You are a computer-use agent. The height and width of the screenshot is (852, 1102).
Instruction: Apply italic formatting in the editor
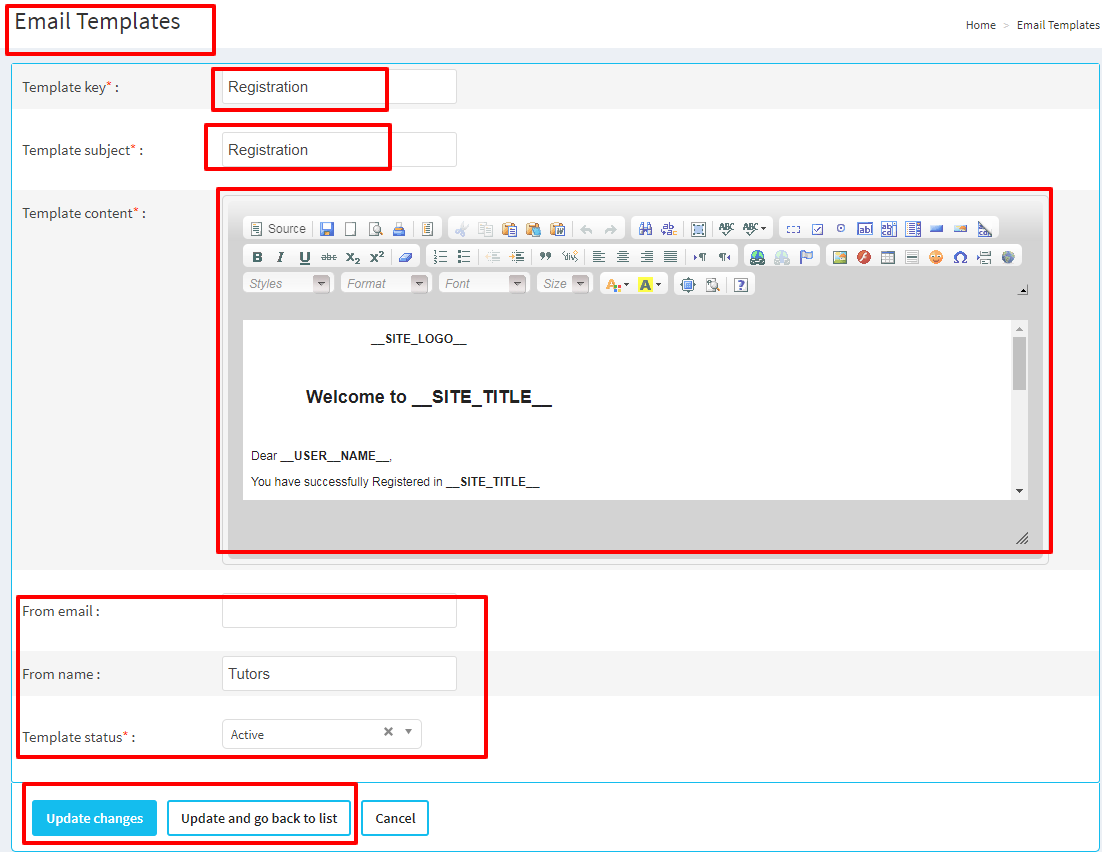[x=281, y=257]
